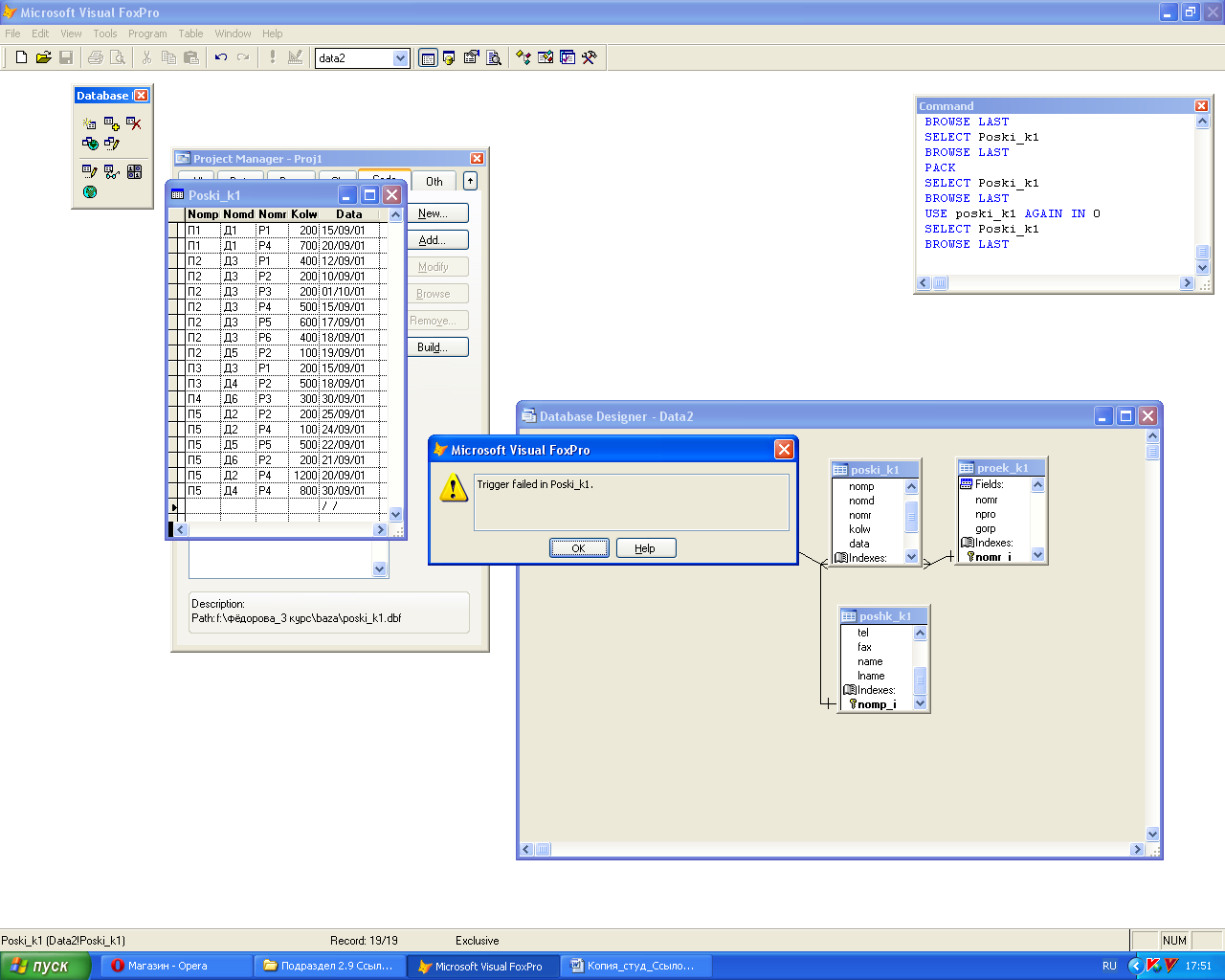Select the Oth tab in Project Manager
This screenshot has height=980, width=1225.
pos(434,182)
